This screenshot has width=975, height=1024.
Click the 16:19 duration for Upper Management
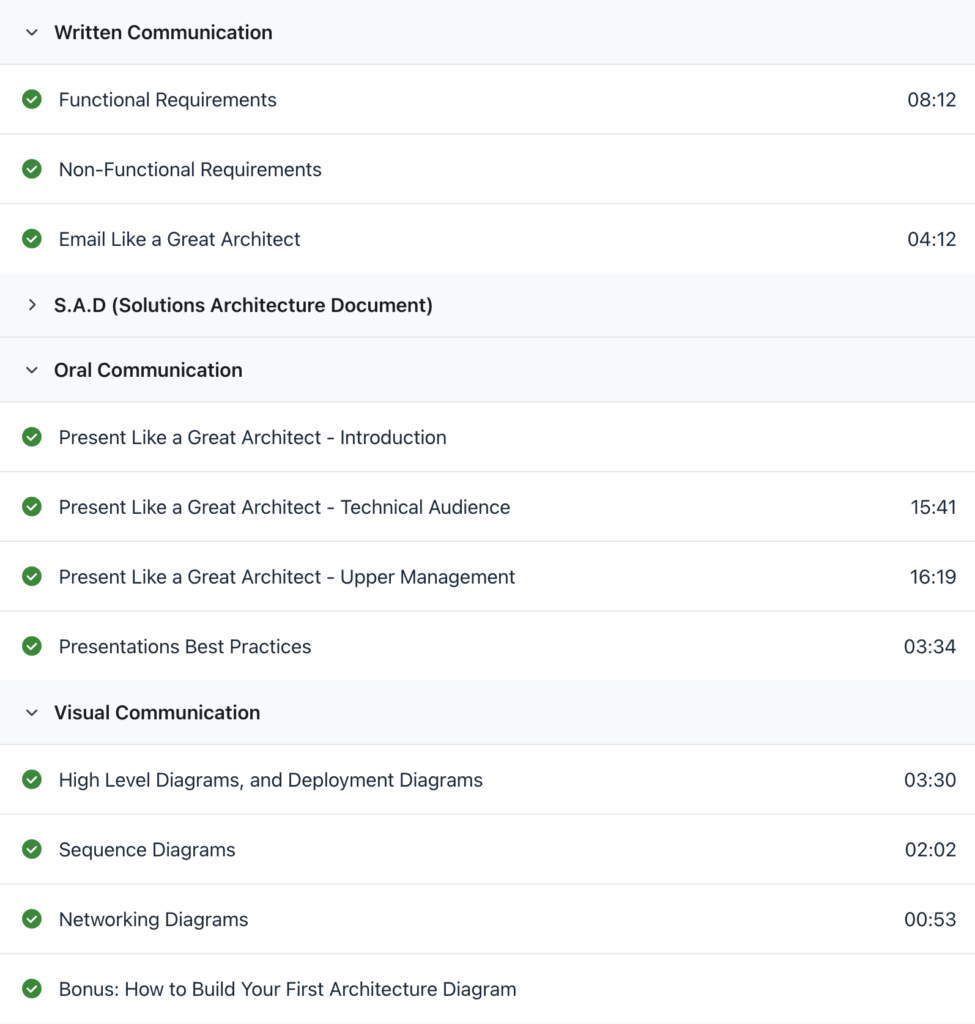(x=933, y=577)
